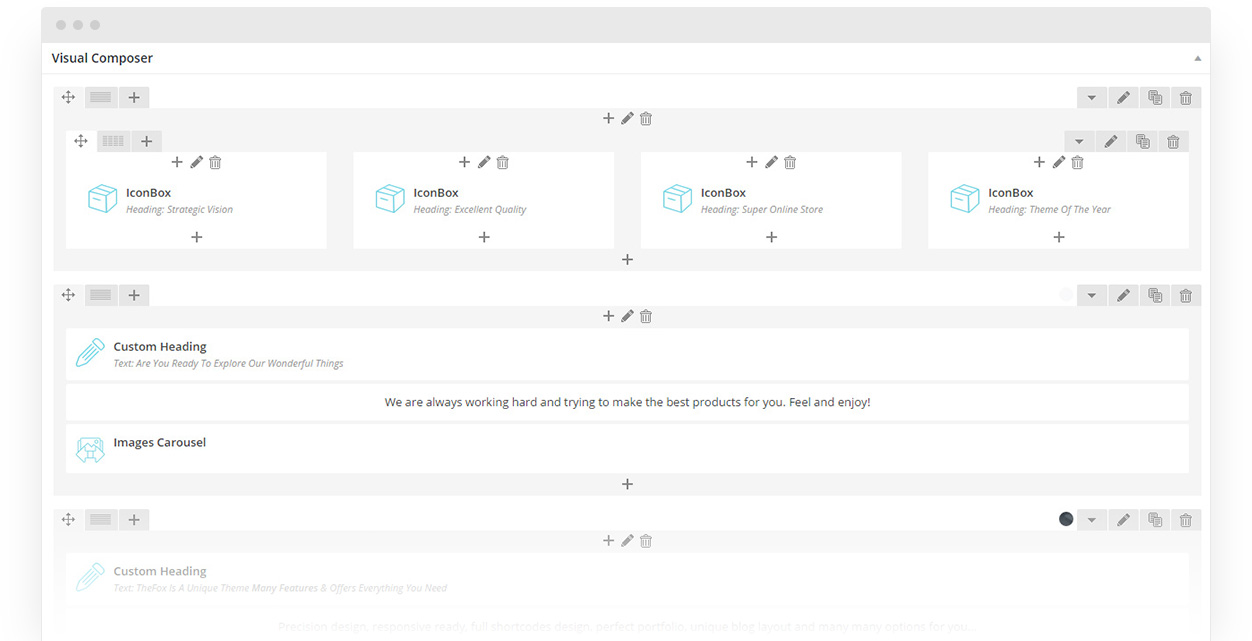This screenshot has height=641, width=1252.
Task: Delete the inner row
Action: tap(1173, 142)
